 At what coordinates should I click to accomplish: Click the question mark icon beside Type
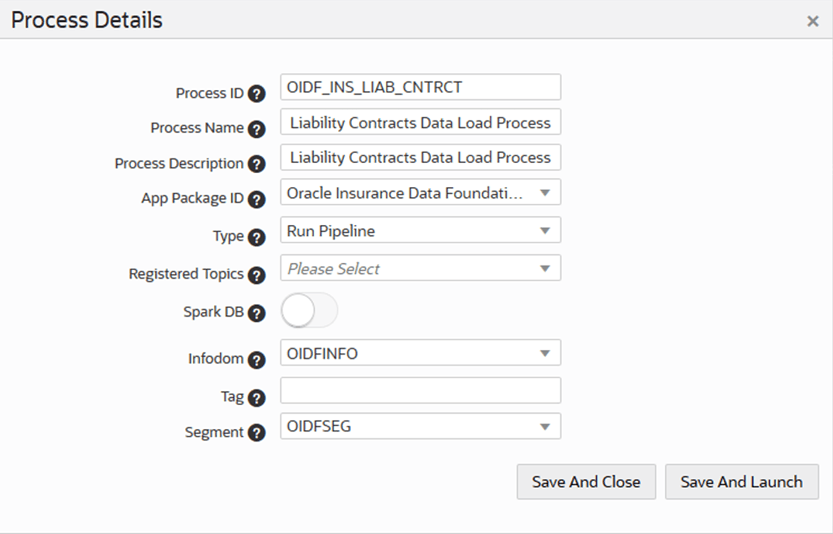click(x=257, y=238)
